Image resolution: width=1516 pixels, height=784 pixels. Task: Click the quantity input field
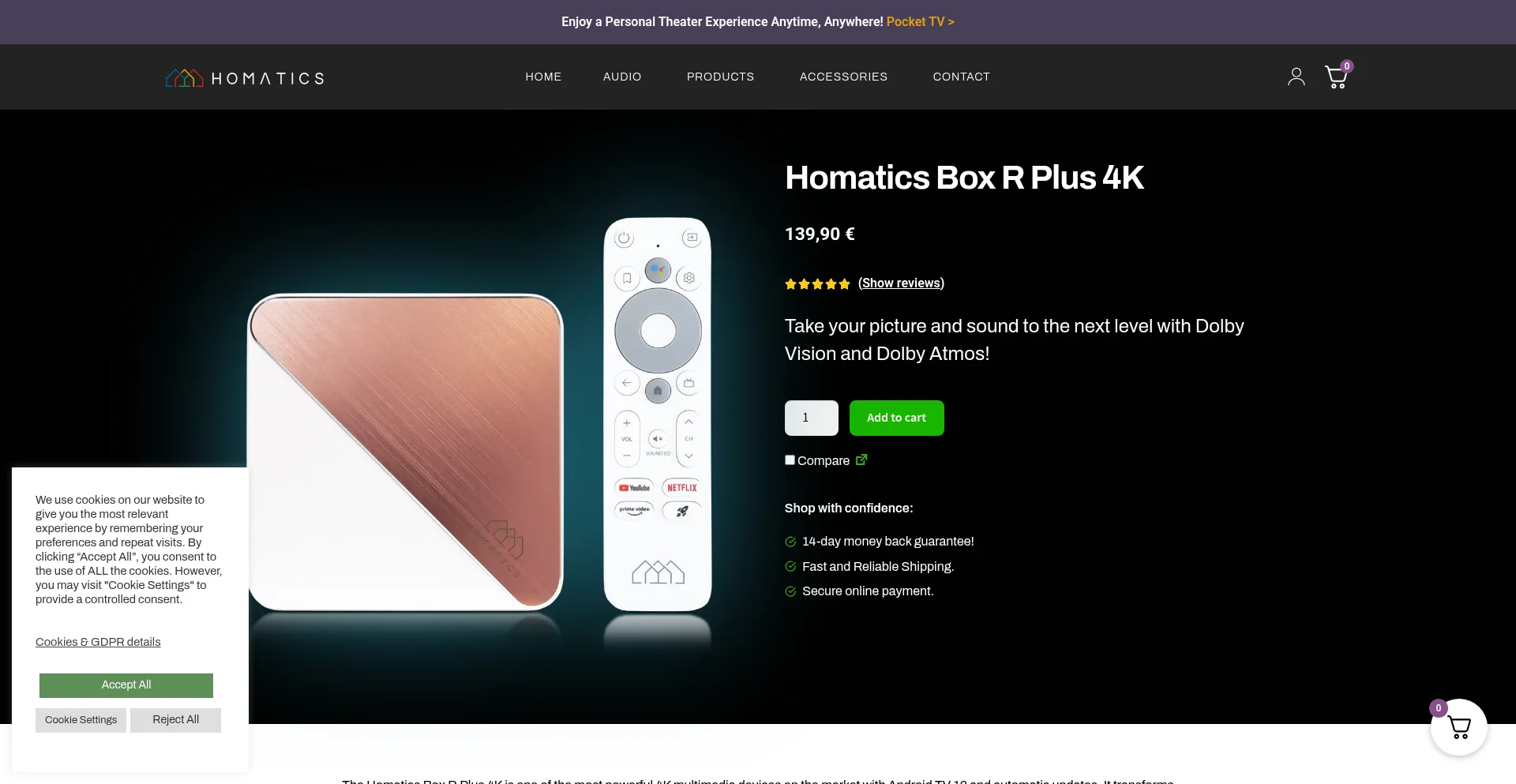click(811, 418)
